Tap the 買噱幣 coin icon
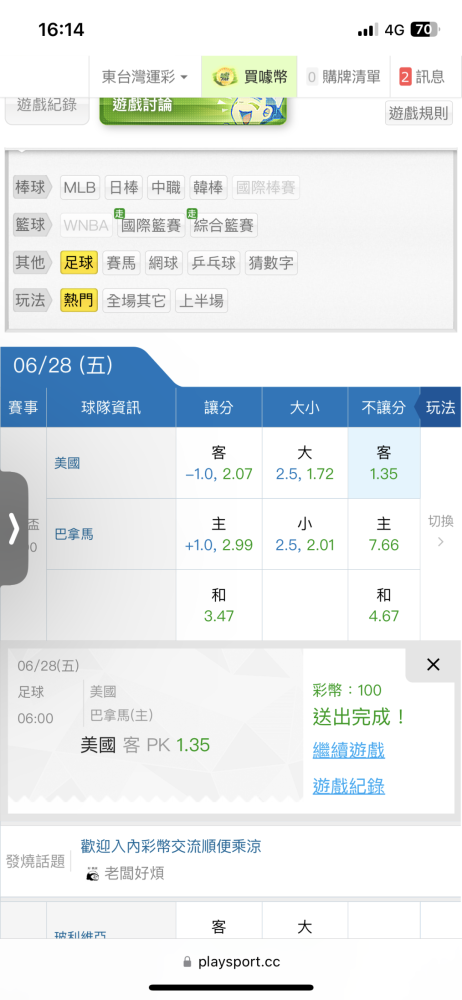462x1000 pixels. coord(225,77)
